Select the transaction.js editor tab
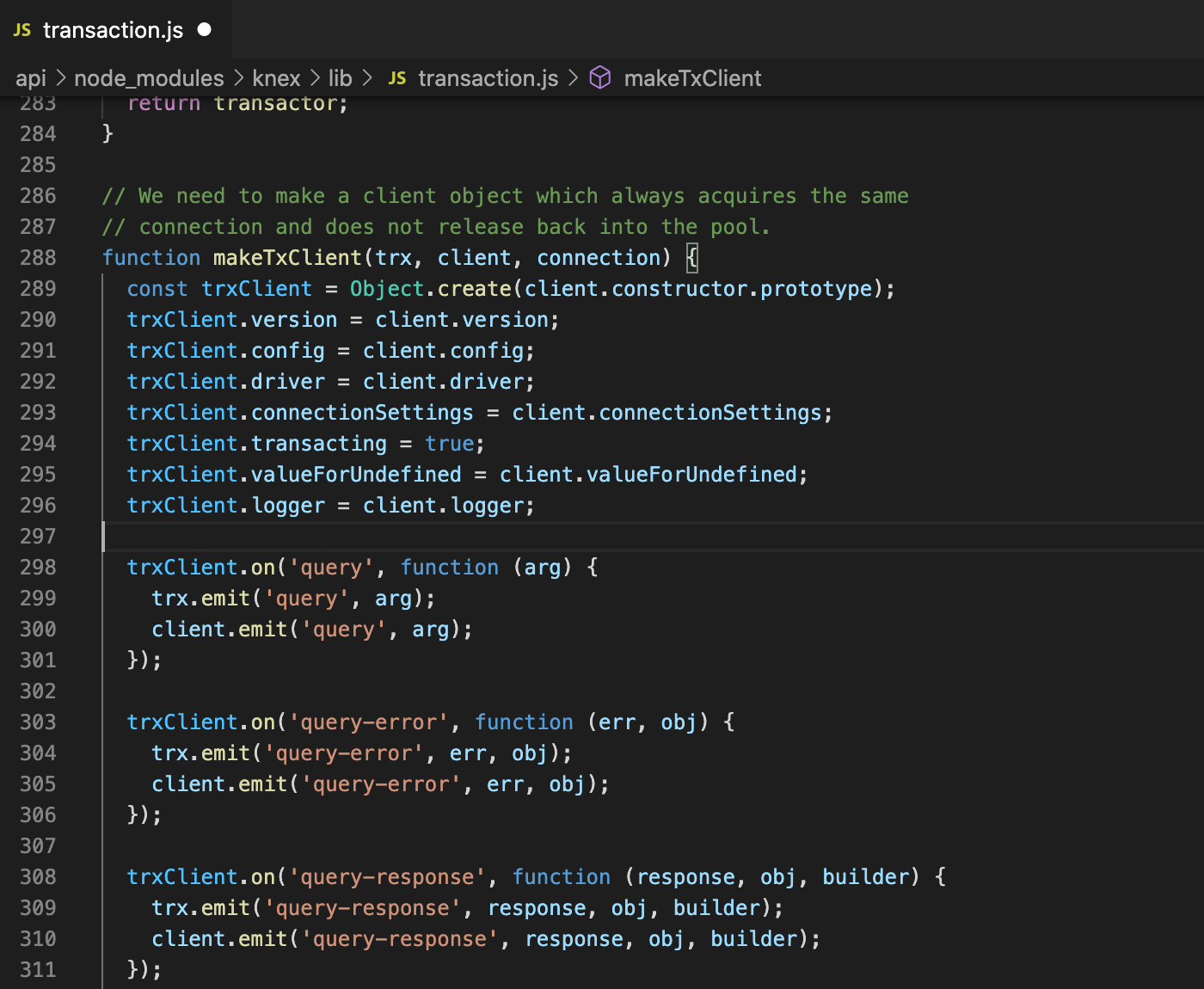 115,29
